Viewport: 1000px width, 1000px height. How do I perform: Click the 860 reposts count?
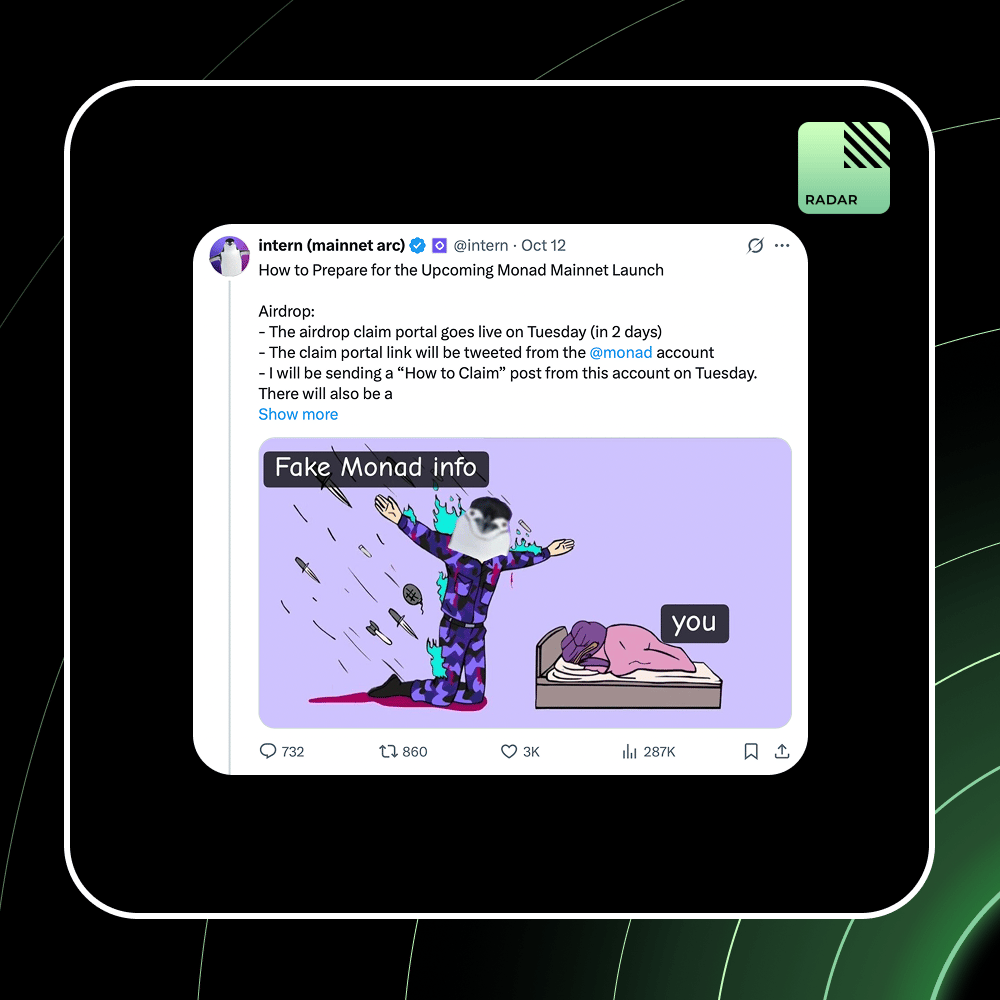(415, 752)
